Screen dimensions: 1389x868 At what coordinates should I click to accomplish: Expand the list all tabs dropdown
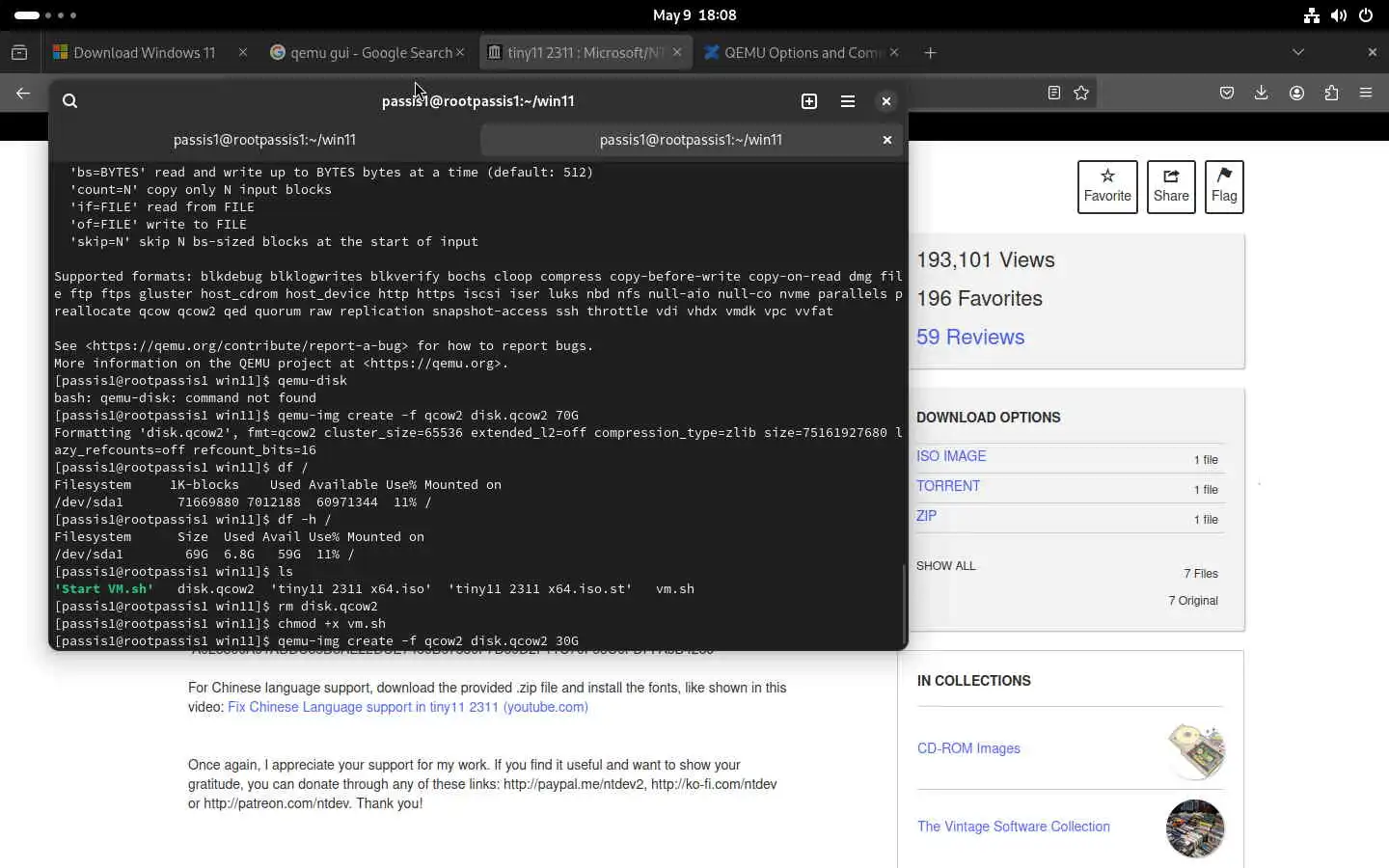(x=1298, y=53)
